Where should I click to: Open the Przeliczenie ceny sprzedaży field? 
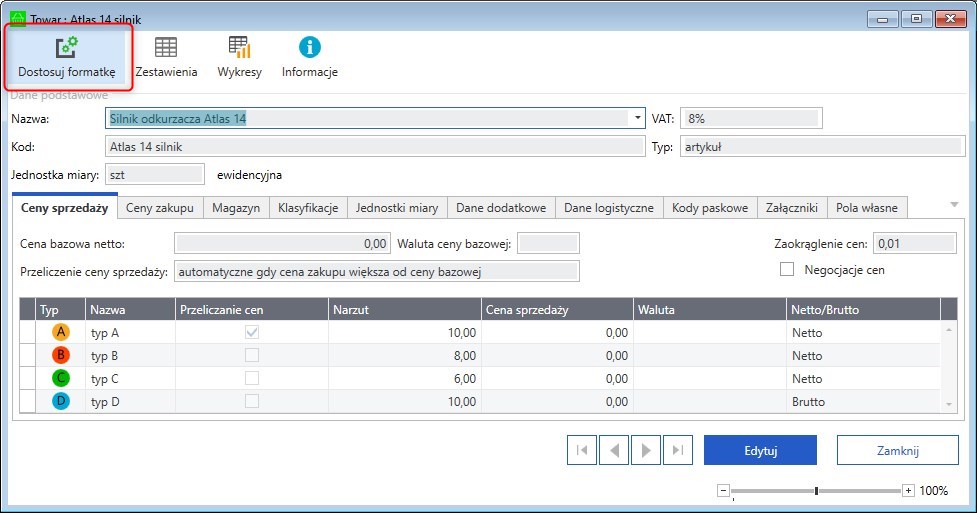point(375,271)
